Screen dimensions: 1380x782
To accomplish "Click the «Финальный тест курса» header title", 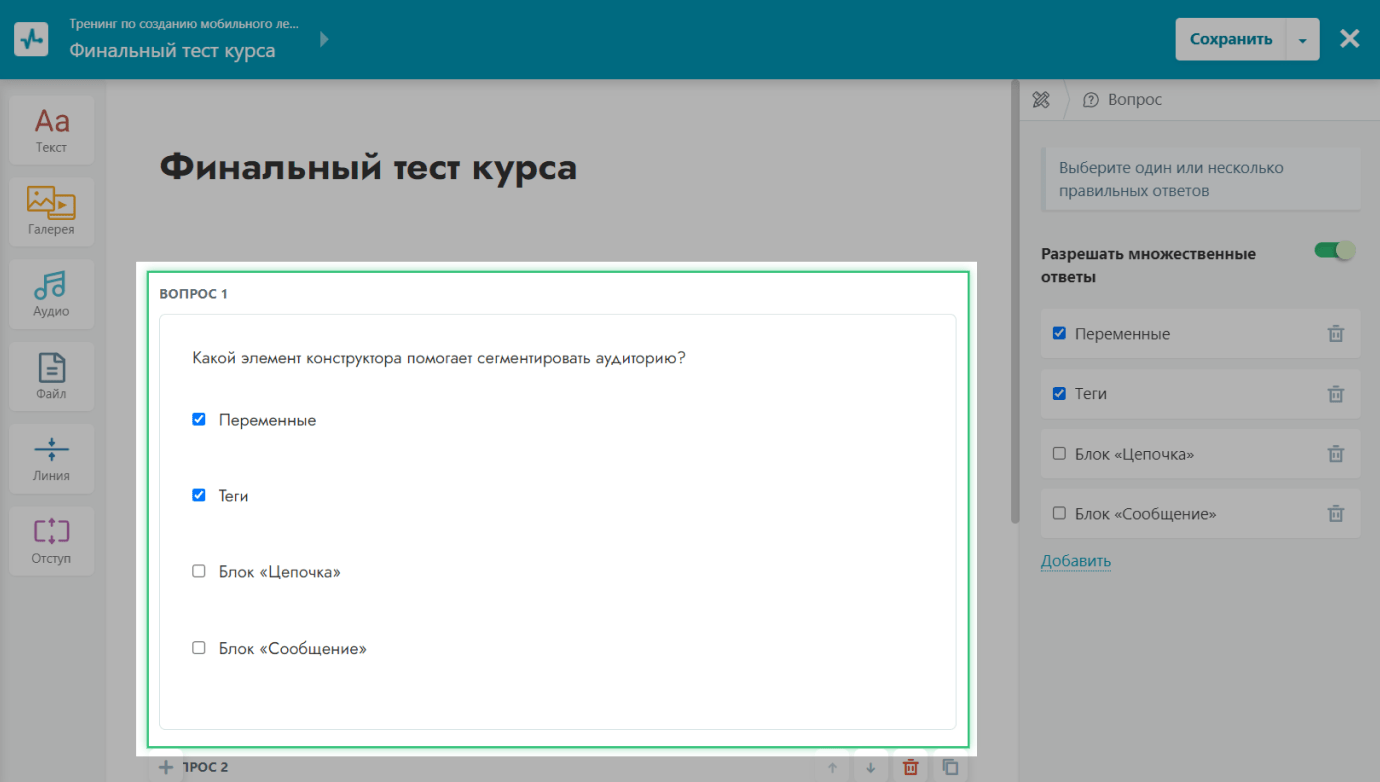I will (x=172, y=50).
